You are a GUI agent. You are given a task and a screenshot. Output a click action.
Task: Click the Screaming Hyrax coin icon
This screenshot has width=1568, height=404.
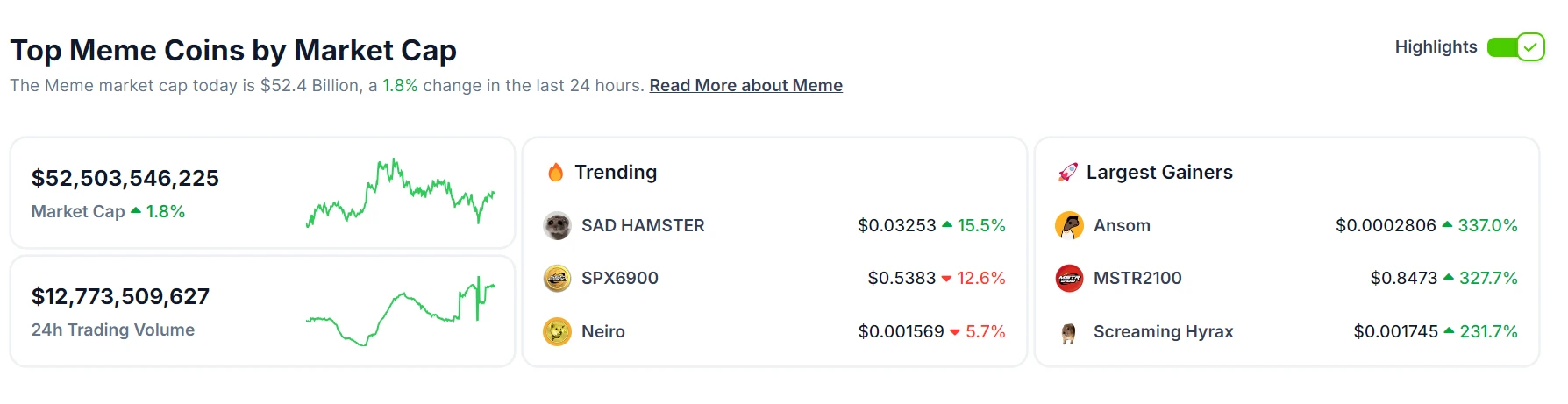1069,332
